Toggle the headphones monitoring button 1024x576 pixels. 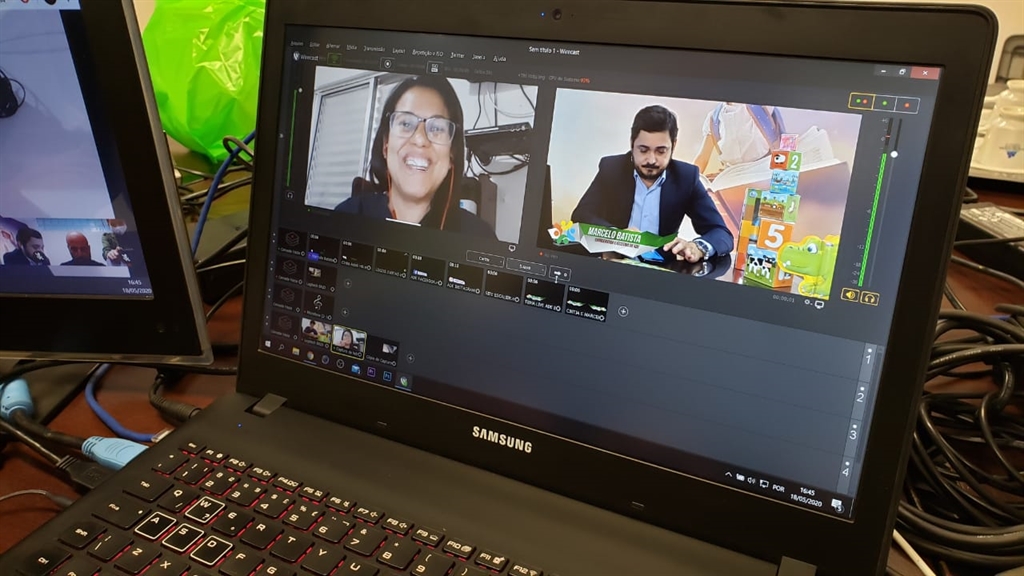(869, 298)
